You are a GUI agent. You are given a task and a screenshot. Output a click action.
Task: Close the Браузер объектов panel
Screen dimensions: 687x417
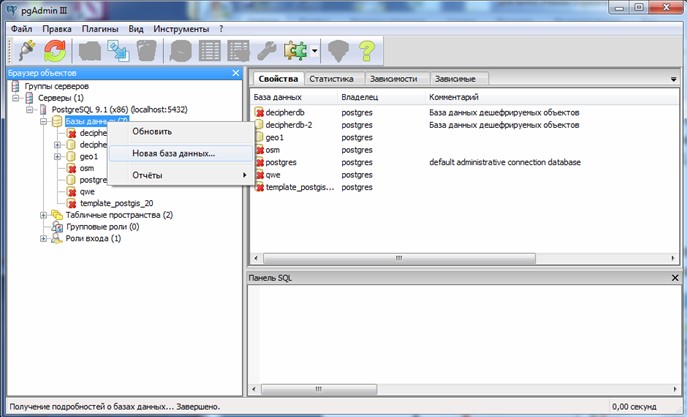(x=236, y=73)
